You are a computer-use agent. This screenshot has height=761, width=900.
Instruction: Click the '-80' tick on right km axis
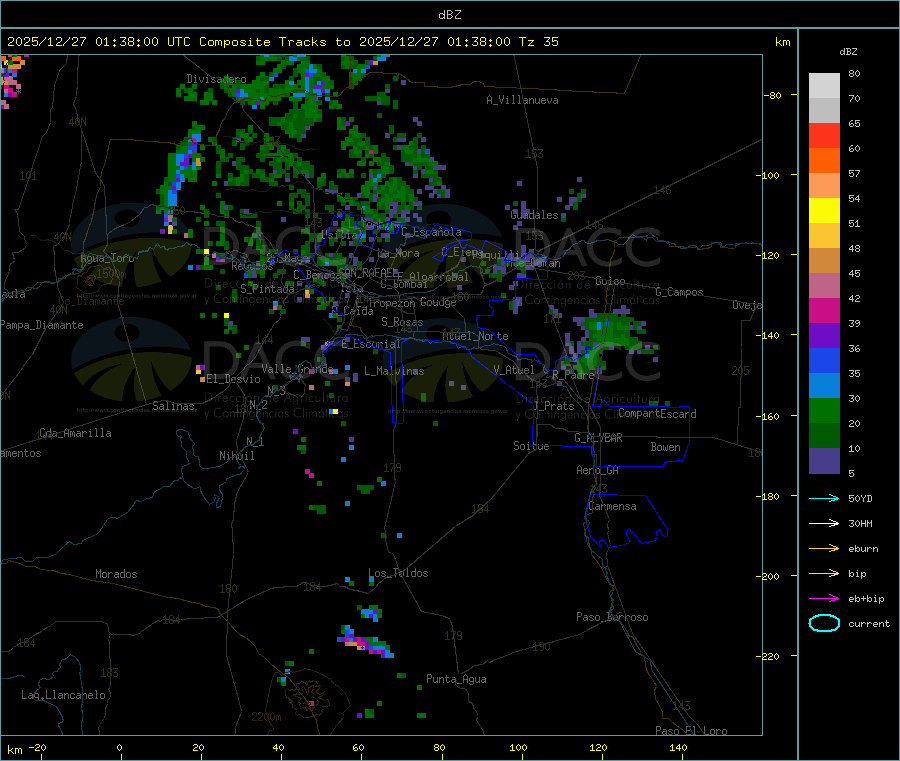tap(773, 95)
